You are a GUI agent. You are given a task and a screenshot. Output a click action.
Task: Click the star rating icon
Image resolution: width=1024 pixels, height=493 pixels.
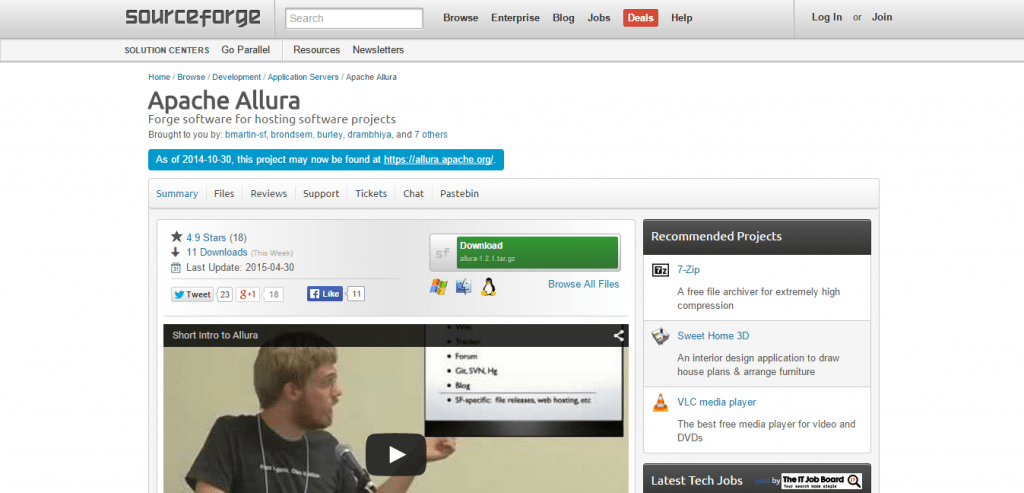point(176,237)
